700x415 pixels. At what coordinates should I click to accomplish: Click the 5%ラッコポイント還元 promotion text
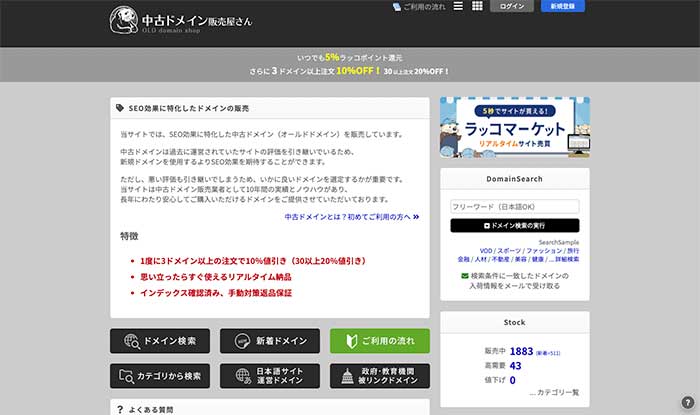tap(363, 58)
